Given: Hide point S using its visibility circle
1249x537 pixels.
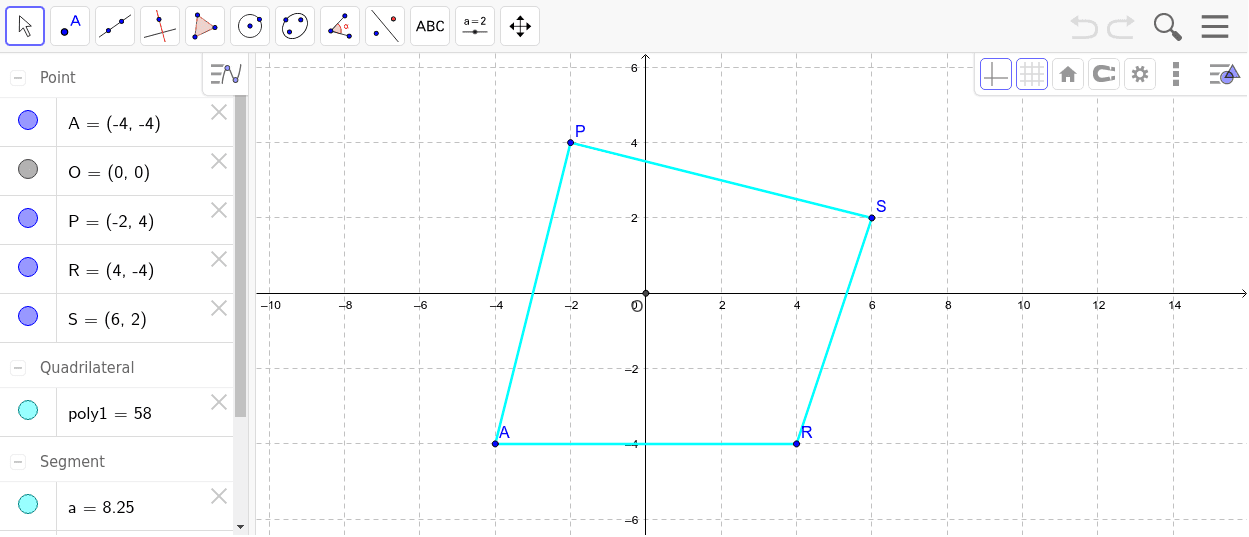Looking at the screenshot, I should [28, 317].
